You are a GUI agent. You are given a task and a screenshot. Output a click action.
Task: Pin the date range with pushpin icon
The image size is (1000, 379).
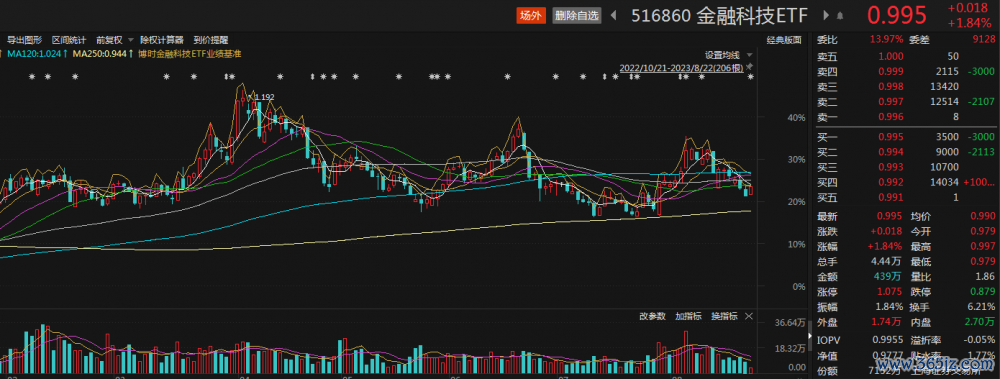pyautogui.click(x=750, y=66)
